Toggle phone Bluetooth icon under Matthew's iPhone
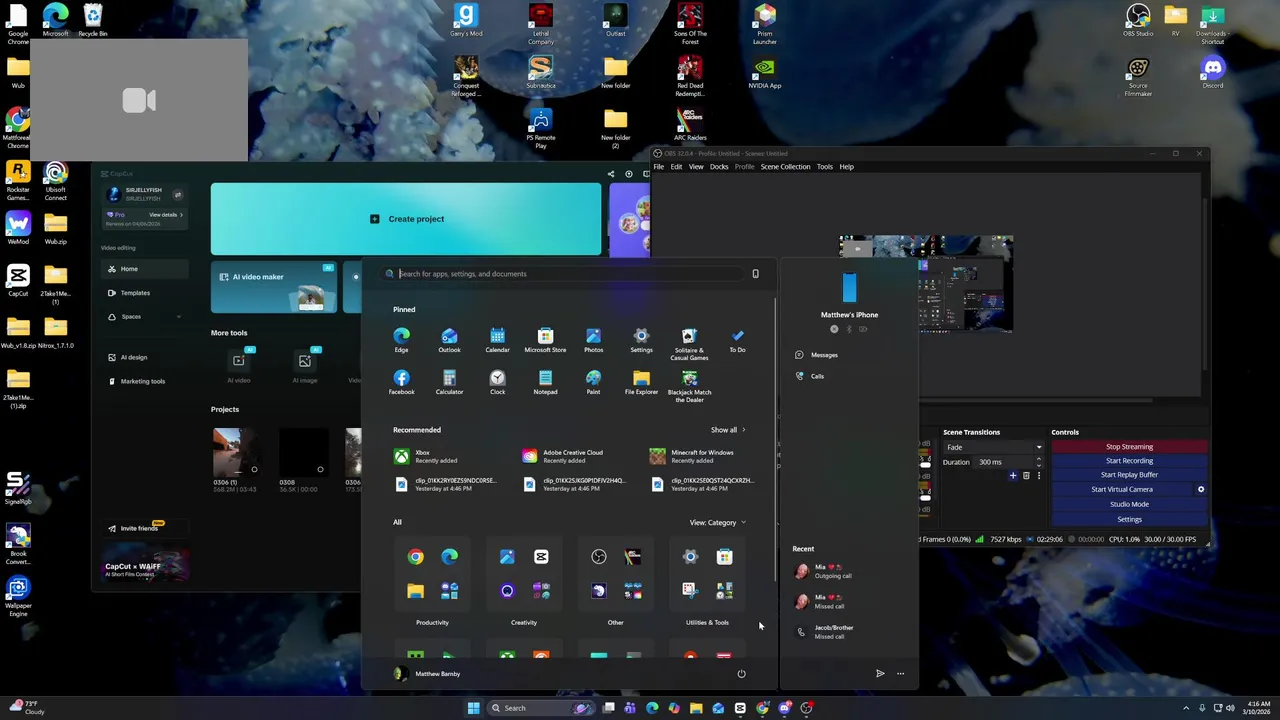 849,329
